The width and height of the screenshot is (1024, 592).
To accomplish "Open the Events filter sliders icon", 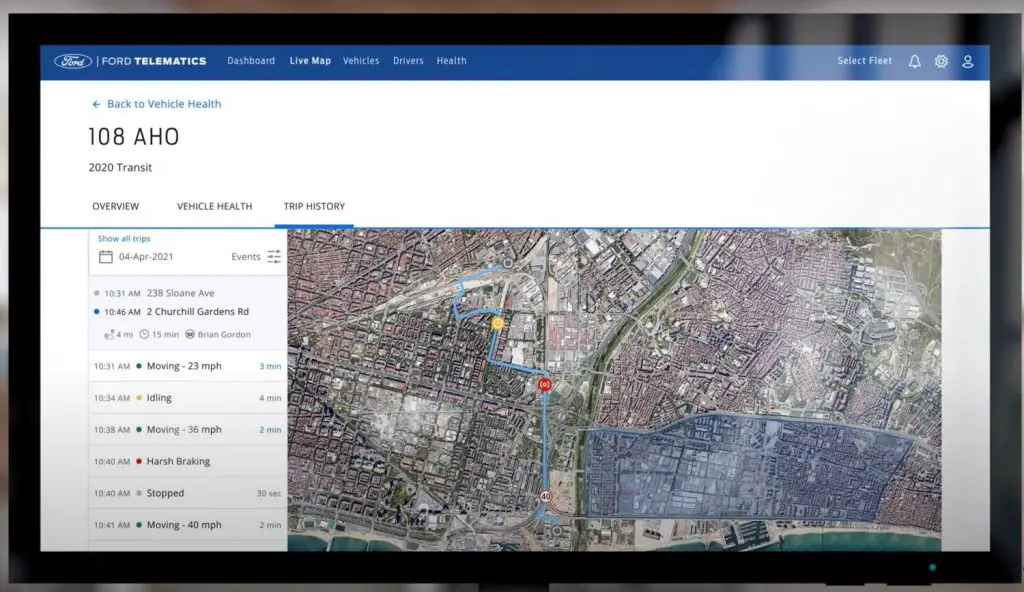I will coord(274,257).
